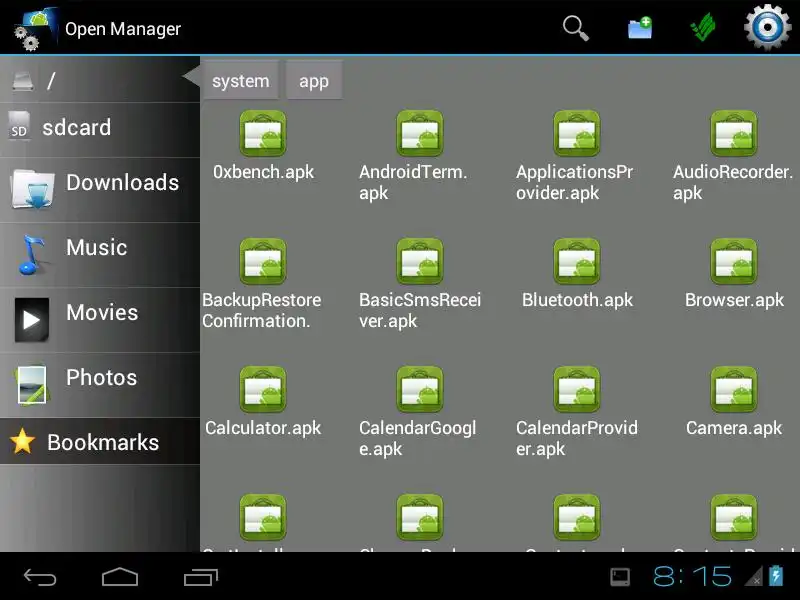The image size is (800, 600).
Task: Open the recent apps navigation button
Action: pos(201,577)
